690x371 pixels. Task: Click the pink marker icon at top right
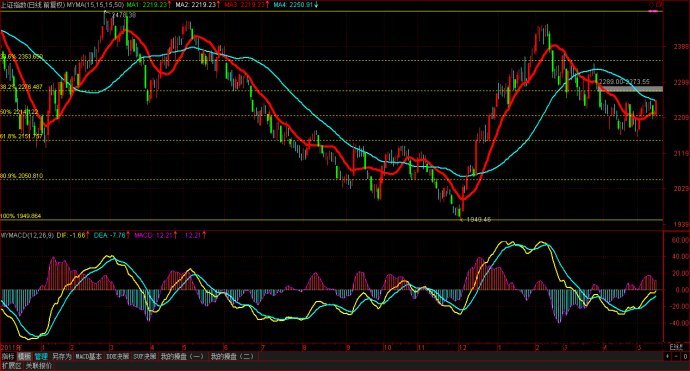point(655,11)
